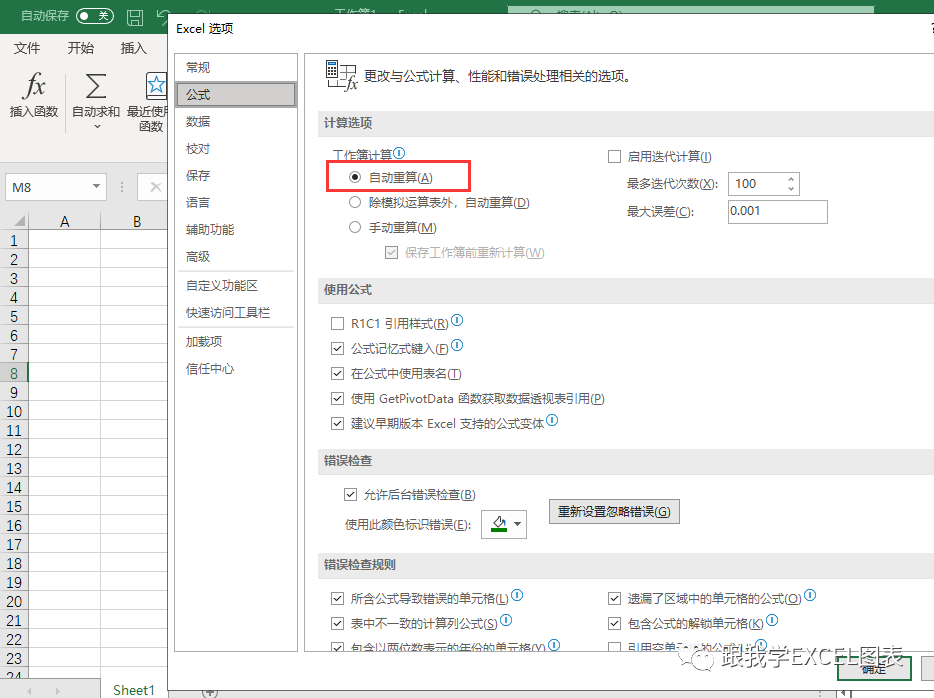Toggle 允许后台错误检查 checkbox
934x698 pixels.
tap(350, 494)
